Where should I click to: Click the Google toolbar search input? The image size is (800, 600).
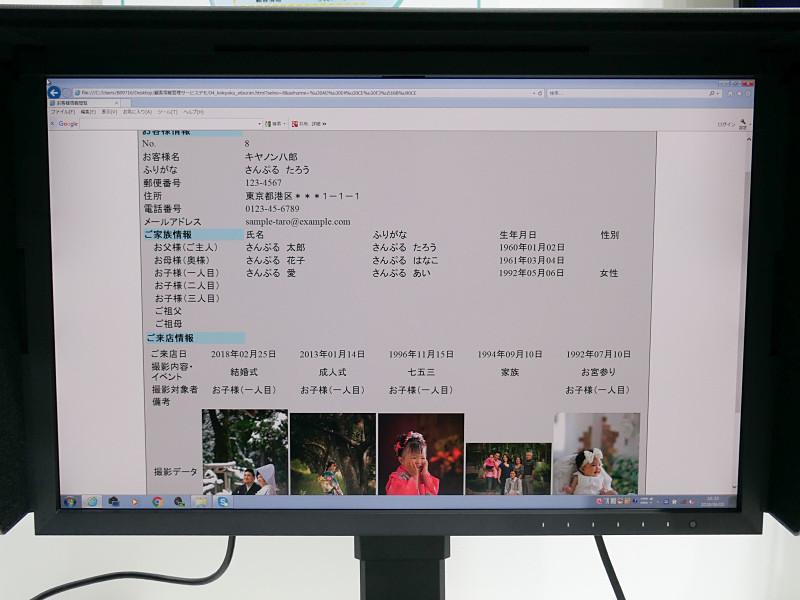click(x=168, y=123)
